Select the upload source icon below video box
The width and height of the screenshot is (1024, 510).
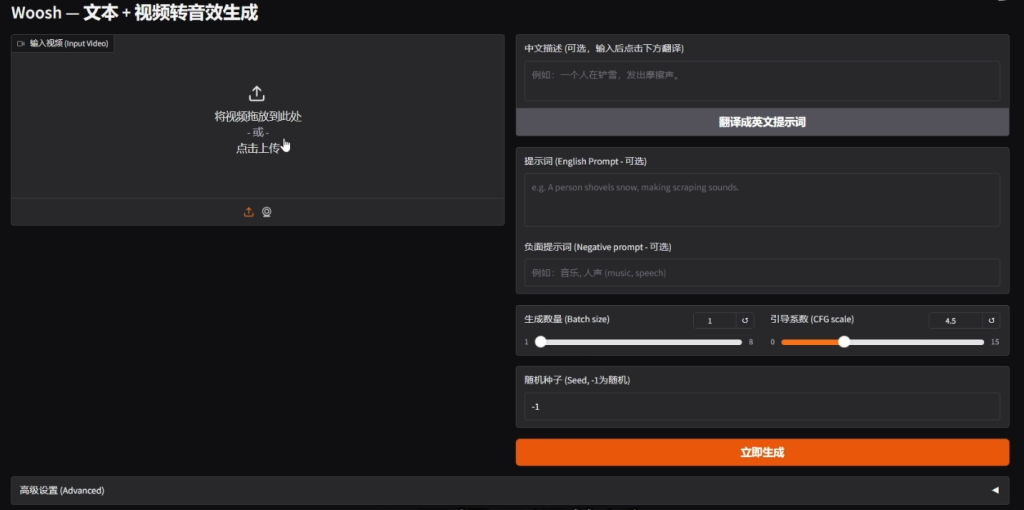pyautogui.click(x=248, y=212)
